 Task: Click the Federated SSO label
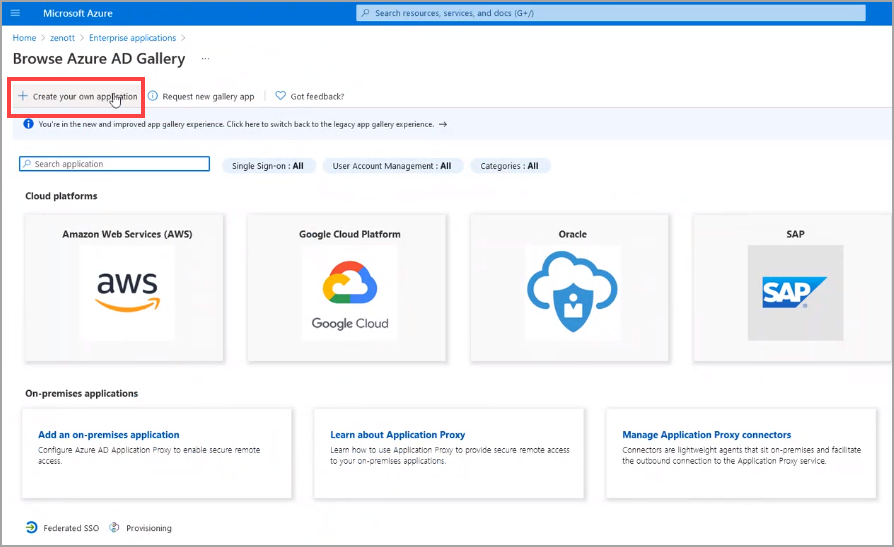[x=71, y=528]
